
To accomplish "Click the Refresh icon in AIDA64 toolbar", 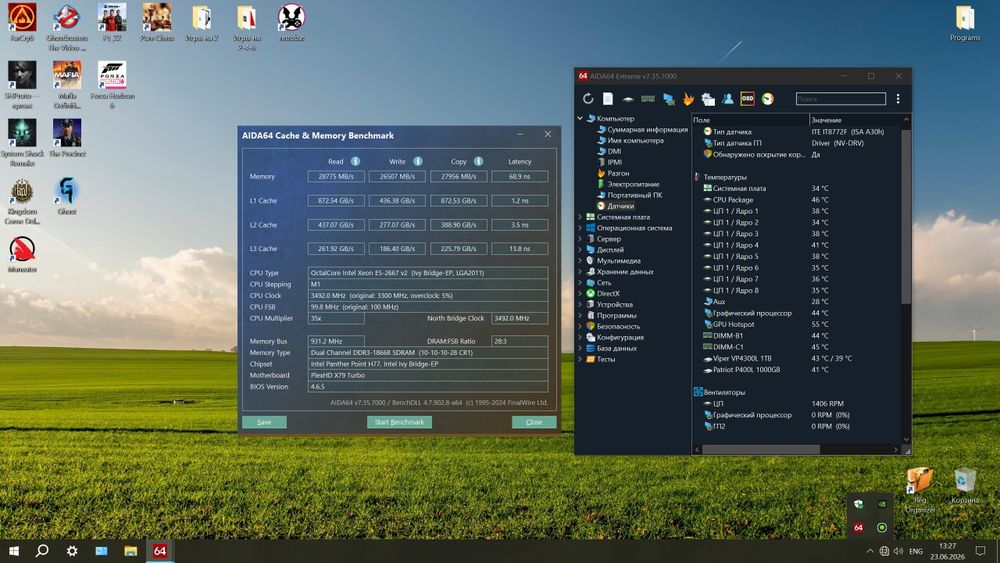I will click(x=587, y=99).
